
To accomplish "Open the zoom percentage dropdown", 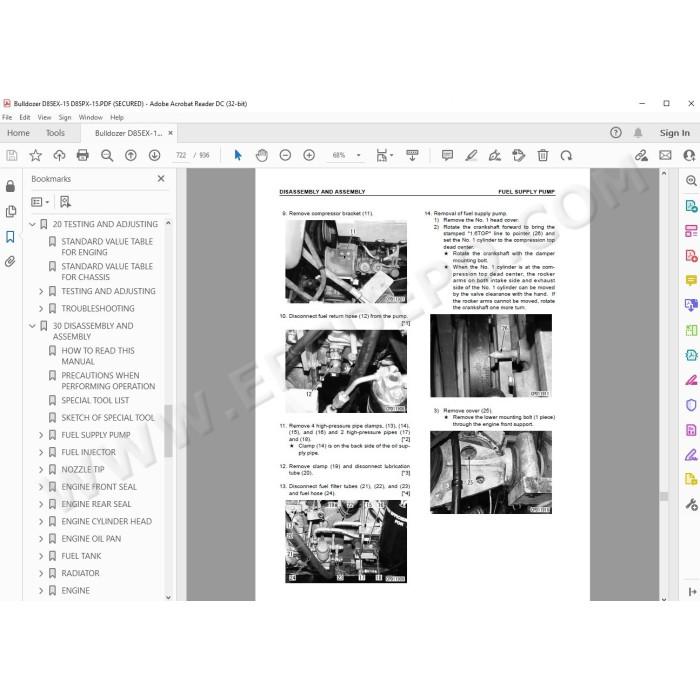I will click(x=358, y=155).
